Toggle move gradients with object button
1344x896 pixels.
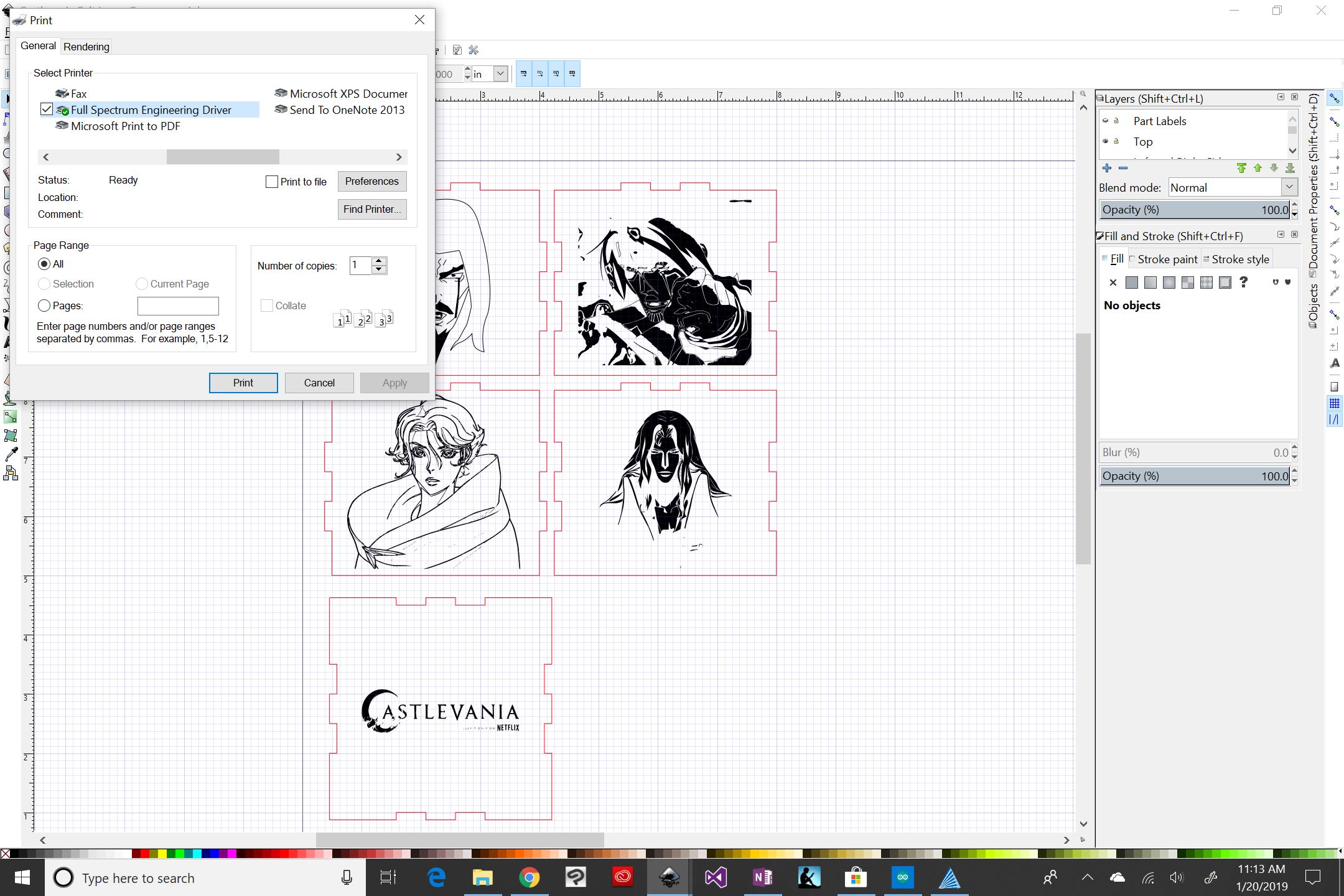tap(556, 73)
